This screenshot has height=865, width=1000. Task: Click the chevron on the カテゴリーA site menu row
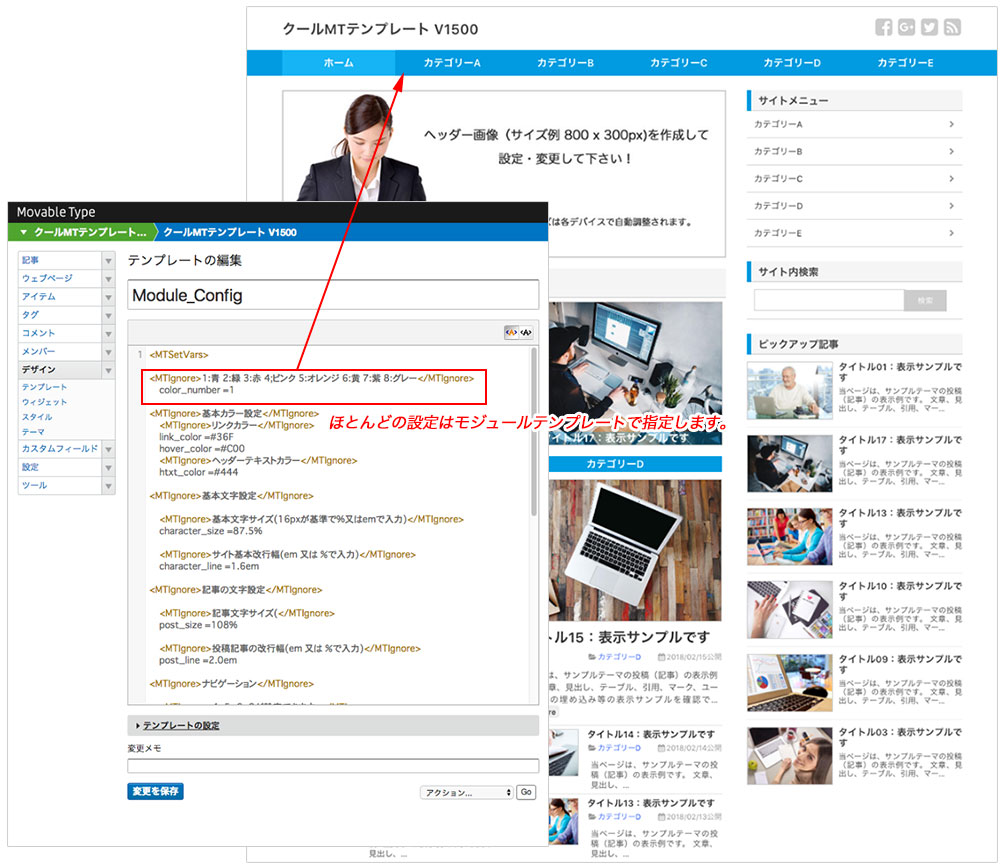(x=951, y=124)
